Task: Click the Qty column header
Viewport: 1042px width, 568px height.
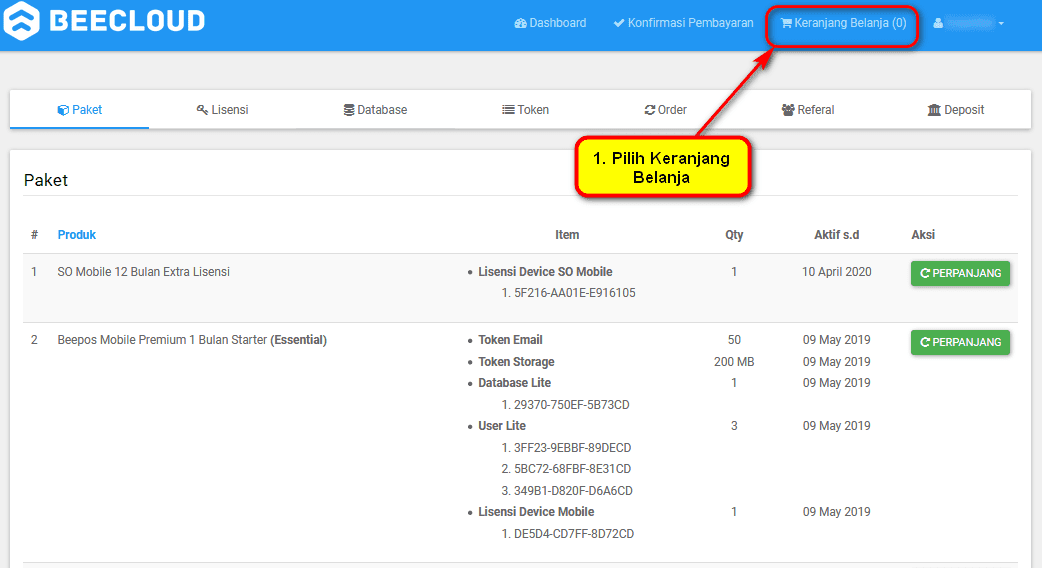Action: [734, 235]
